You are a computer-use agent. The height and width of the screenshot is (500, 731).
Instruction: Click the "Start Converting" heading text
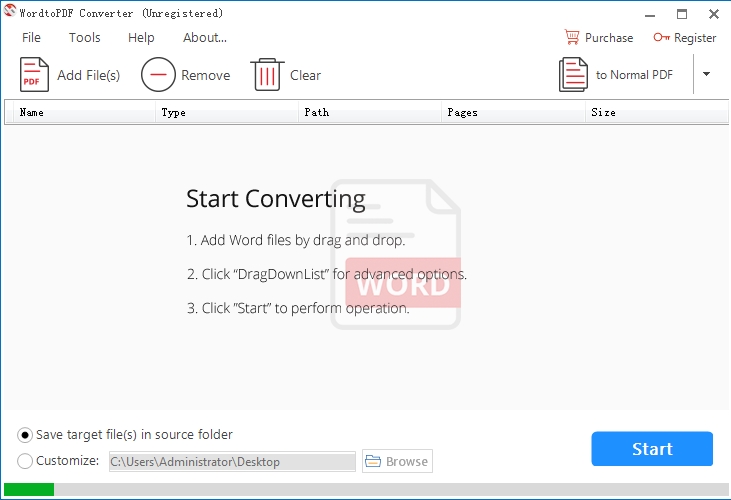(x=276, y=199)
